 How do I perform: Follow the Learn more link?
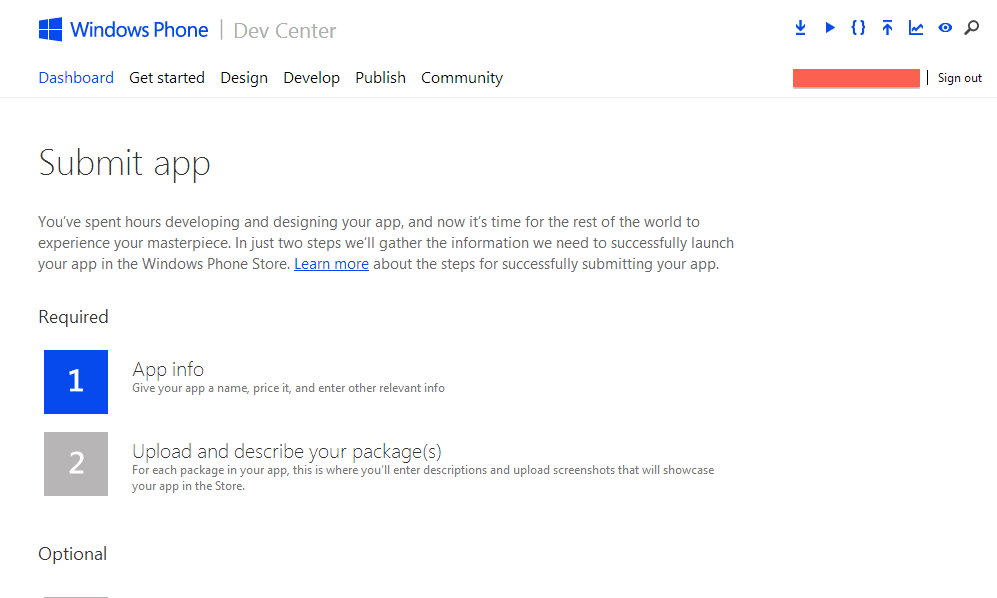pyautogui.click(x=331, y=264)
